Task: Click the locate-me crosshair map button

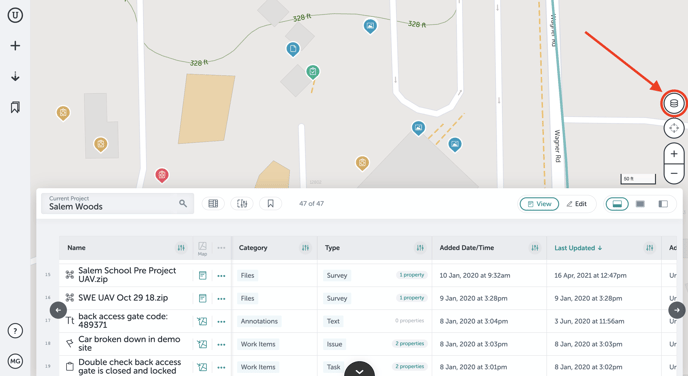Action: pos(674,129)
